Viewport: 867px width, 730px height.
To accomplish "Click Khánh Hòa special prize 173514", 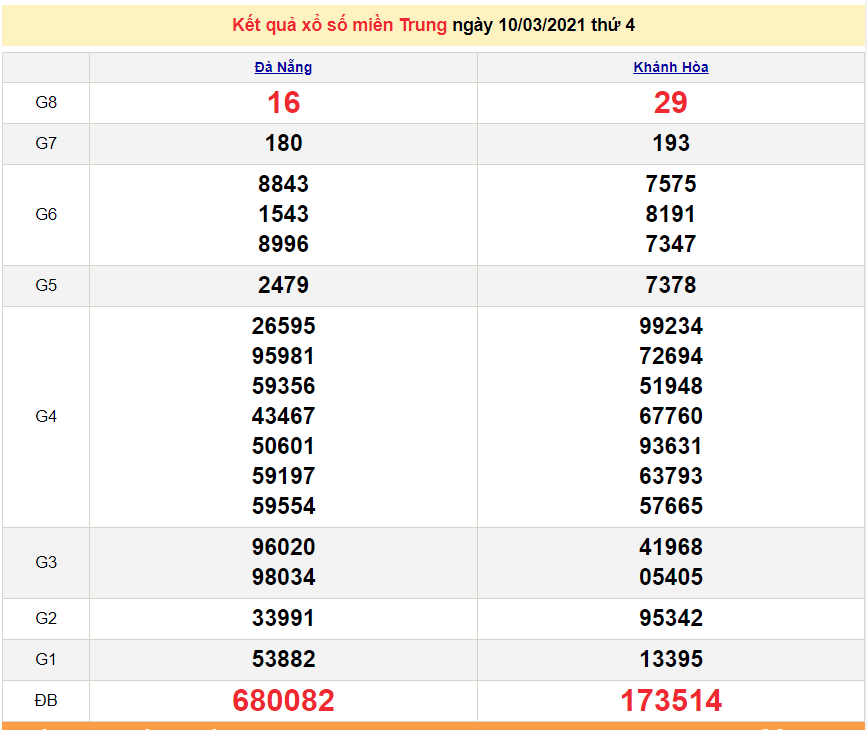I will (x=671, y=701).
